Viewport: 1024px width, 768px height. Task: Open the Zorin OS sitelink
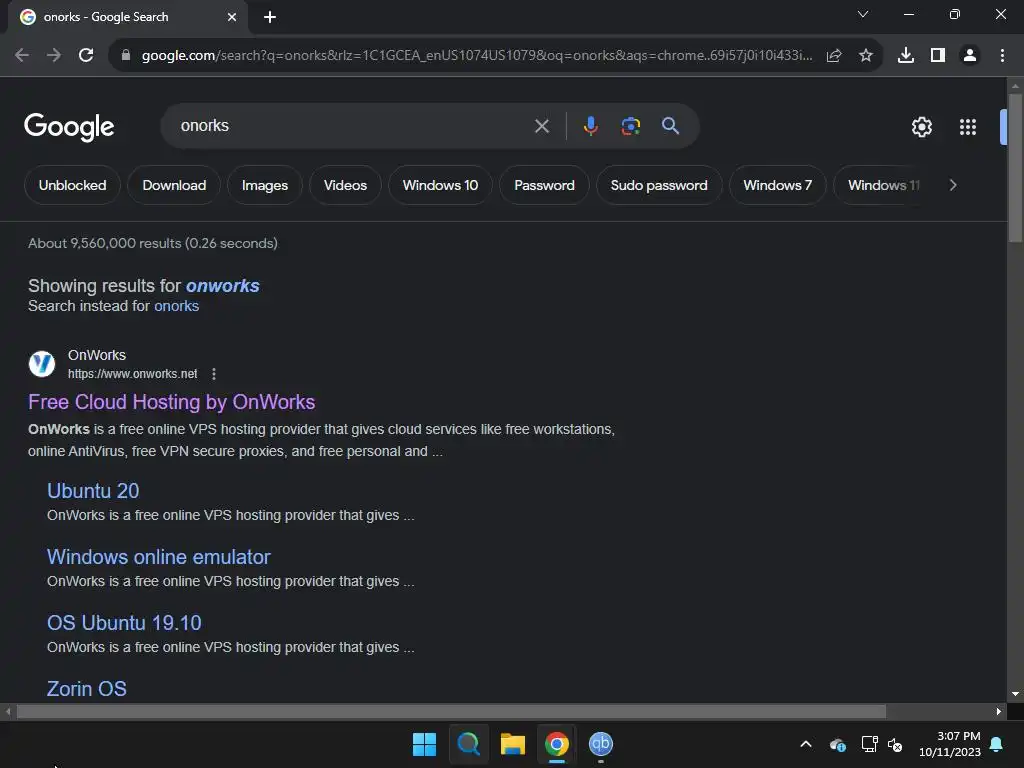coord(87,689)
